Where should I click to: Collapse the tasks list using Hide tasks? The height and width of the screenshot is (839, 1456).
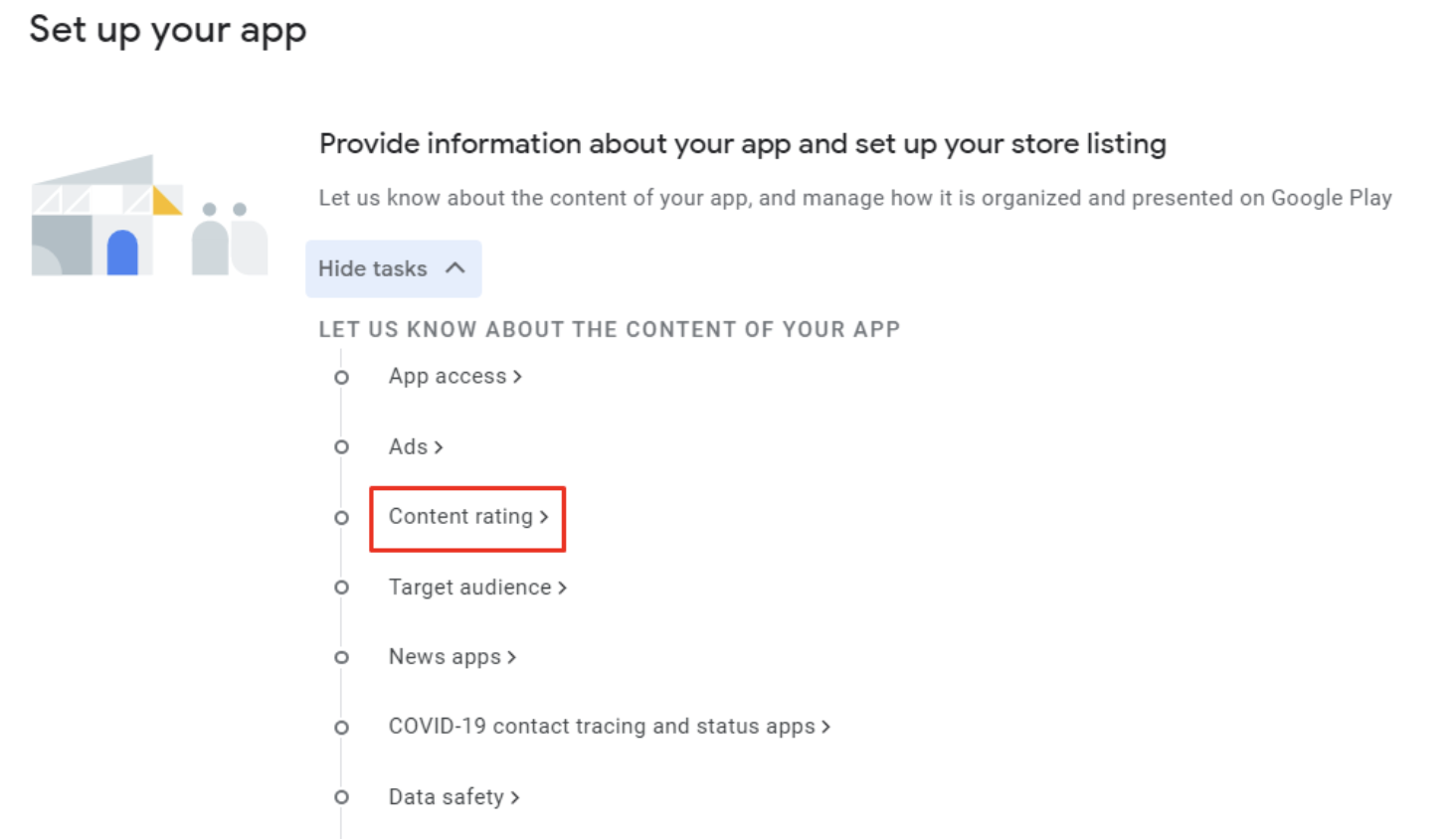[394, 268]
